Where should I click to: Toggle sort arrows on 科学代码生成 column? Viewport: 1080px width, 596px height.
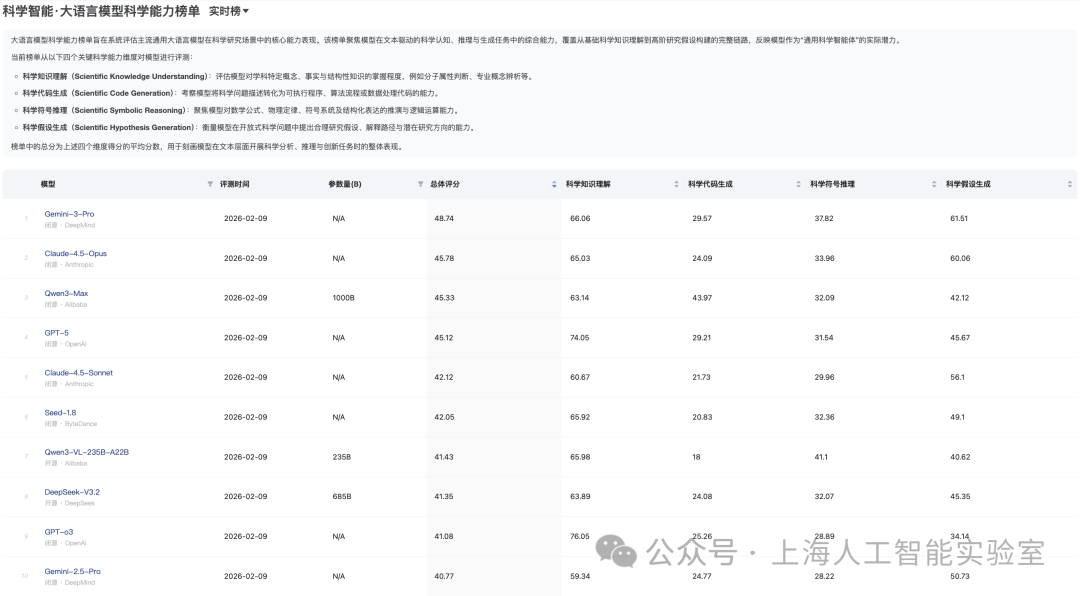800,184
